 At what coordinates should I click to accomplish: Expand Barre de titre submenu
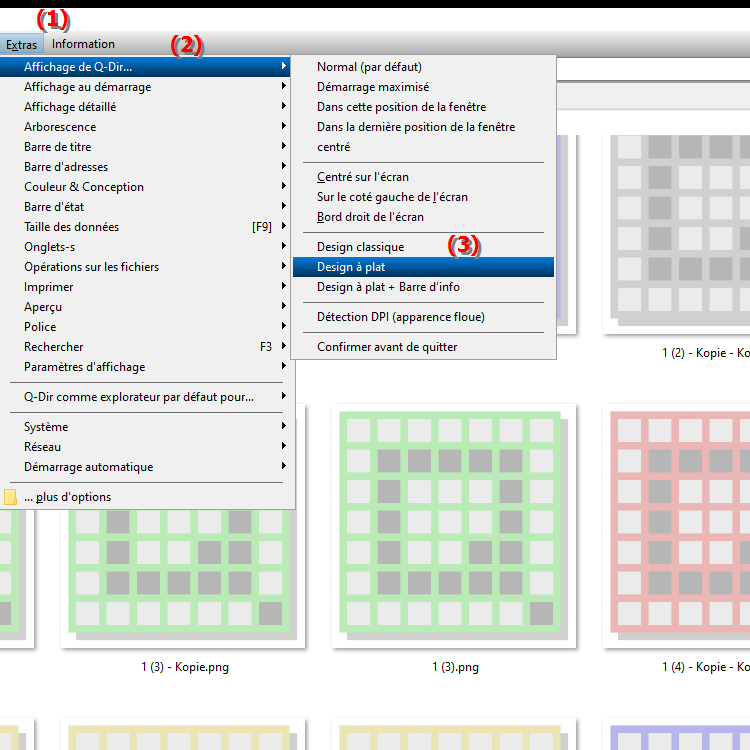145,147
